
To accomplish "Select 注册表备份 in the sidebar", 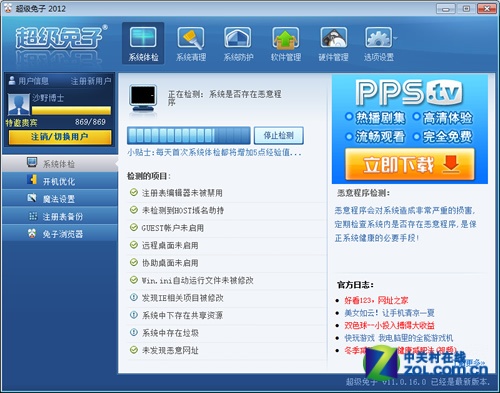I will 60,217.
